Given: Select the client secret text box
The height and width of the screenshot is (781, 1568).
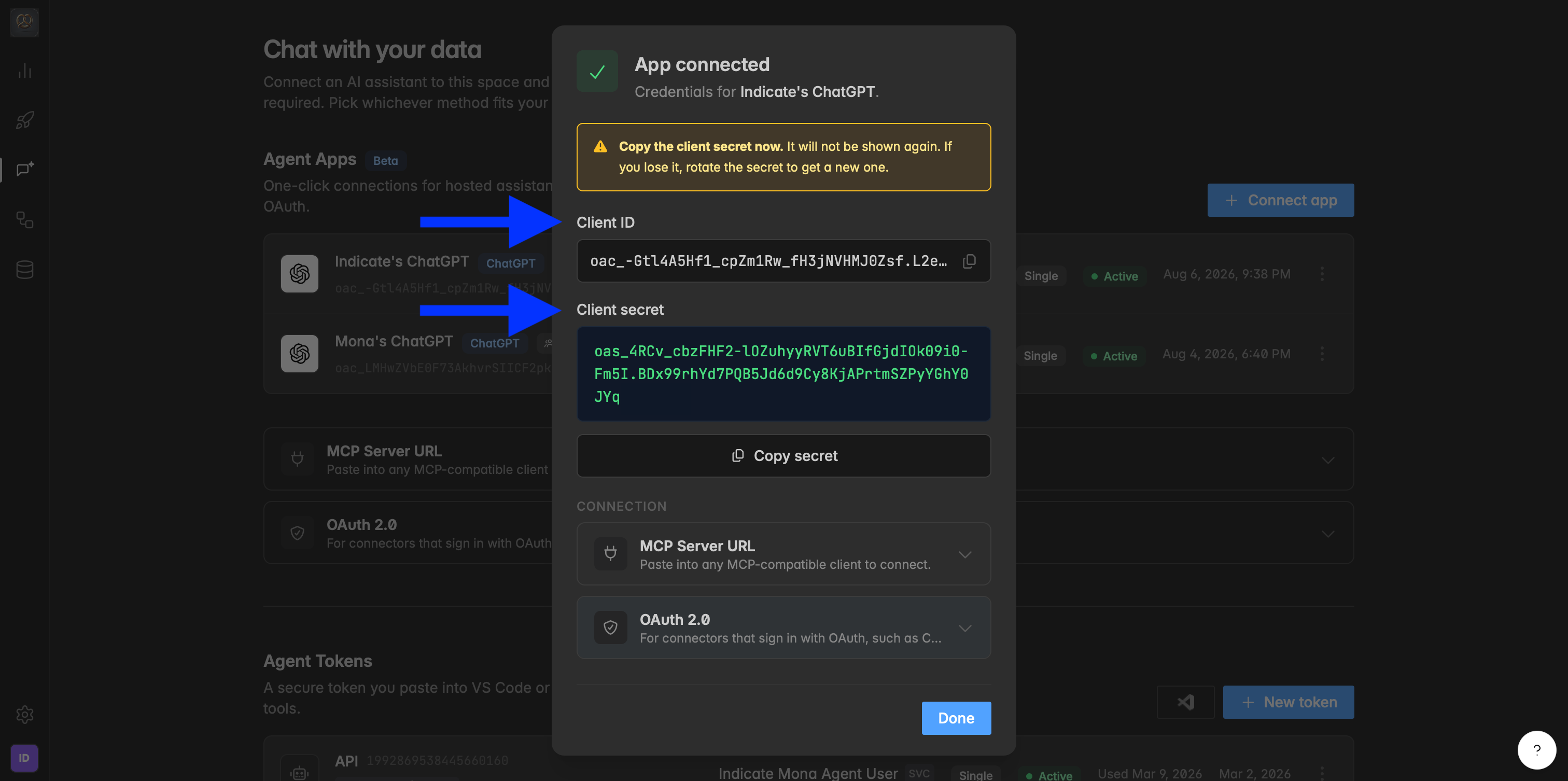Looking at the screenshot, I should tap(783, 374).
